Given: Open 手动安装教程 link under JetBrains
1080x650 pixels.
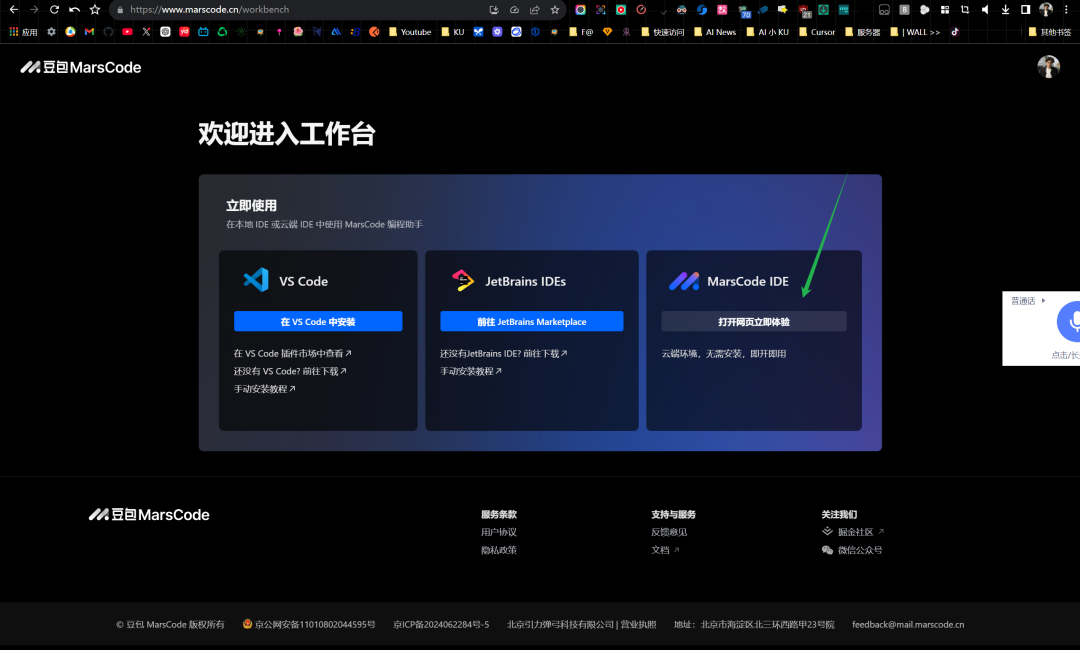Looking at the screenshot, I should (470, 371).
